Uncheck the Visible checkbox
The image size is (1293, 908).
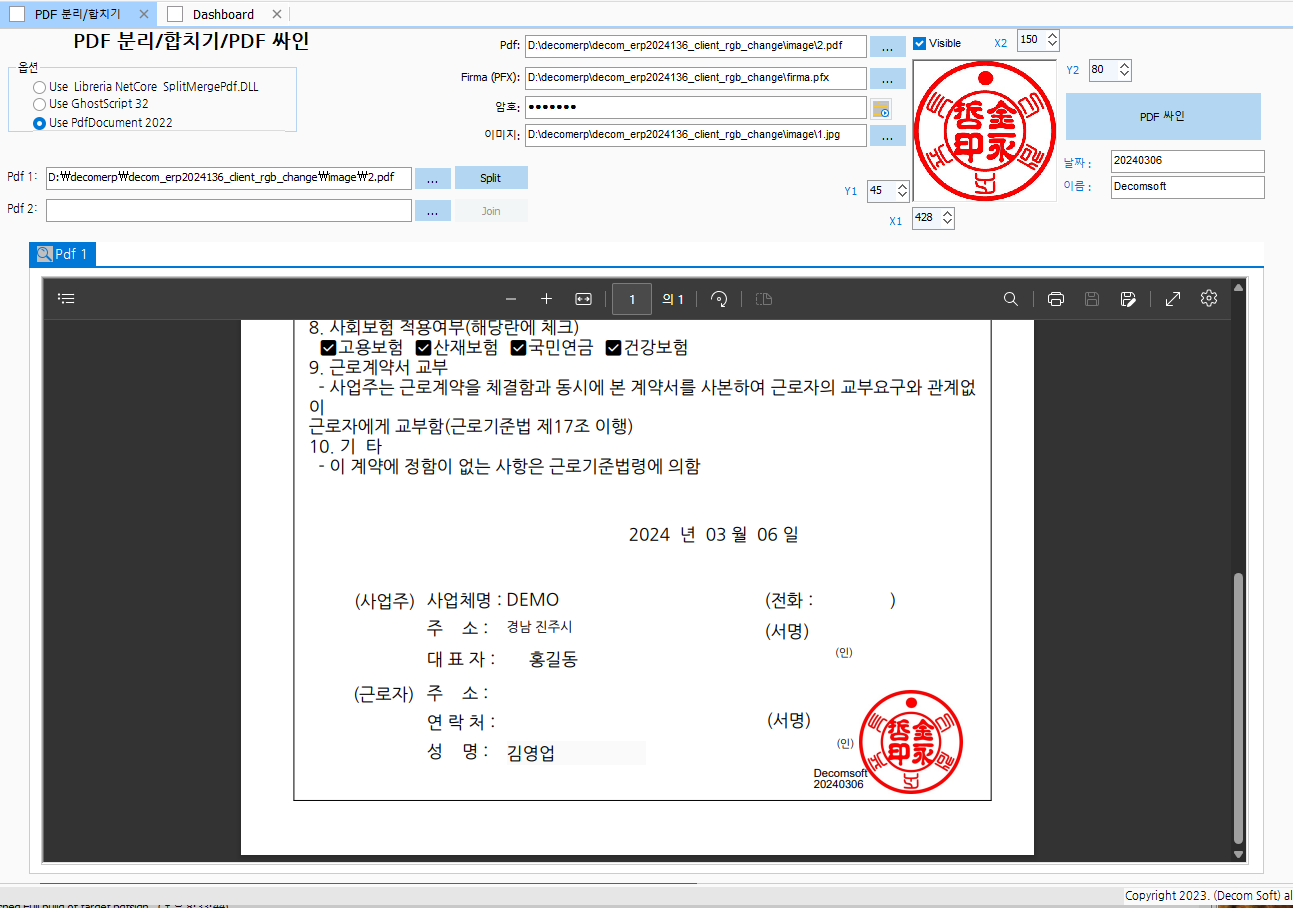coord(919,43)
